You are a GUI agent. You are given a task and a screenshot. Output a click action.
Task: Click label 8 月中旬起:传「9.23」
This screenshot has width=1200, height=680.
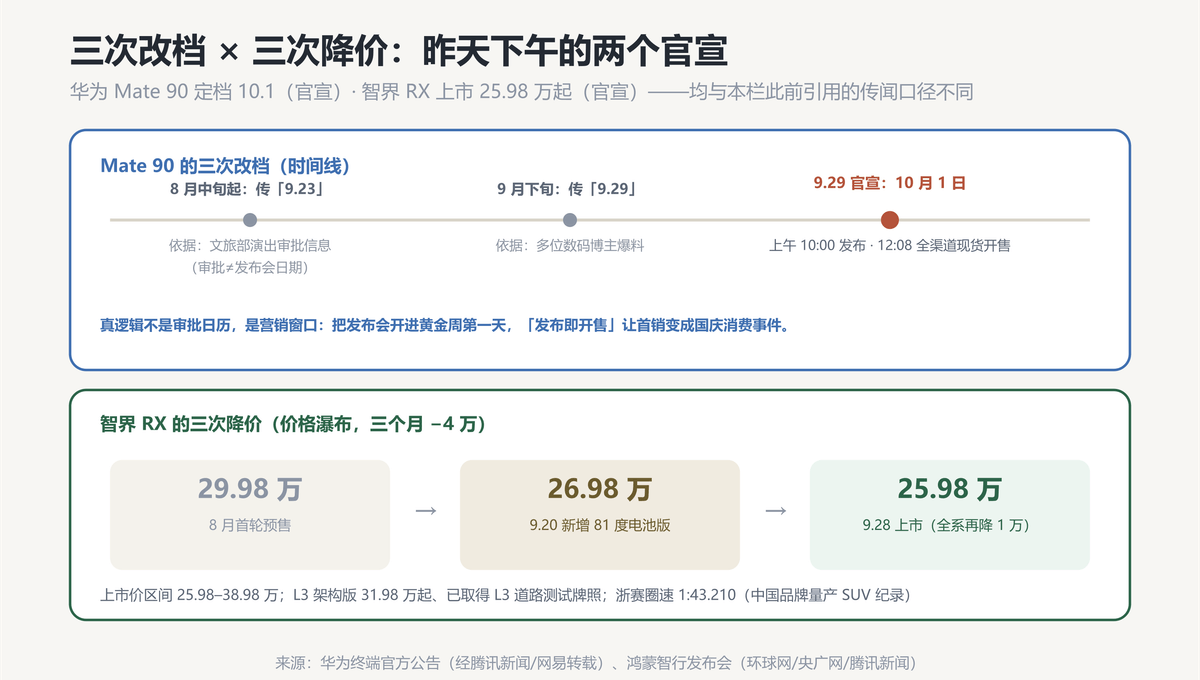250,188
